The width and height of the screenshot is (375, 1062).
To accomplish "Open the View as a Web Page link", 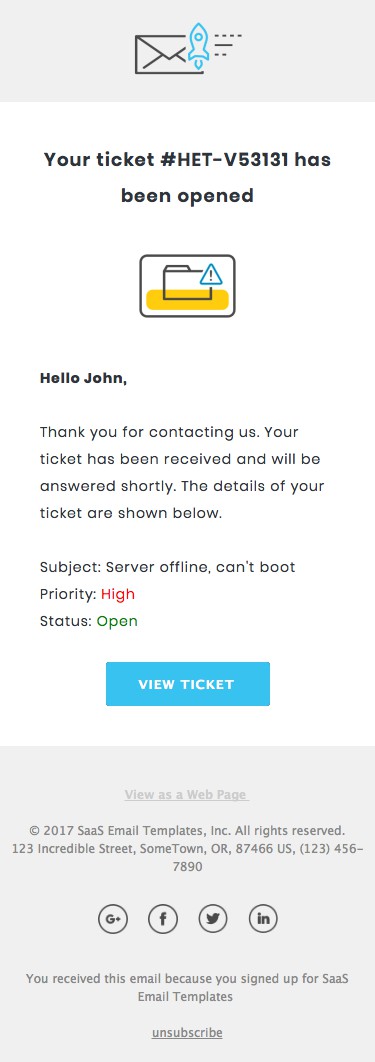I will (x=187, y=794).
